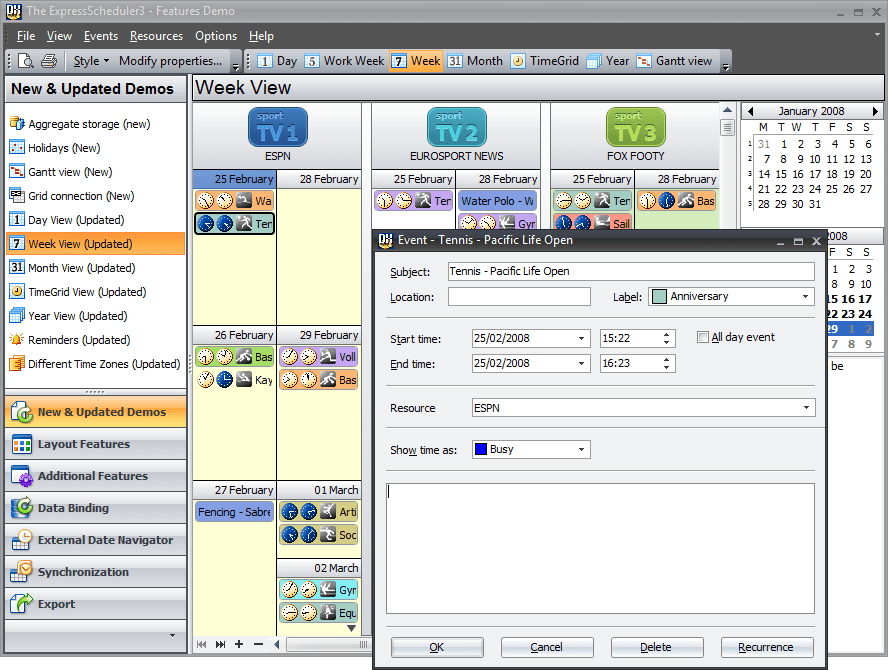
Task: Open Month View (Updated) demo
Action: (x=72, y=268)
